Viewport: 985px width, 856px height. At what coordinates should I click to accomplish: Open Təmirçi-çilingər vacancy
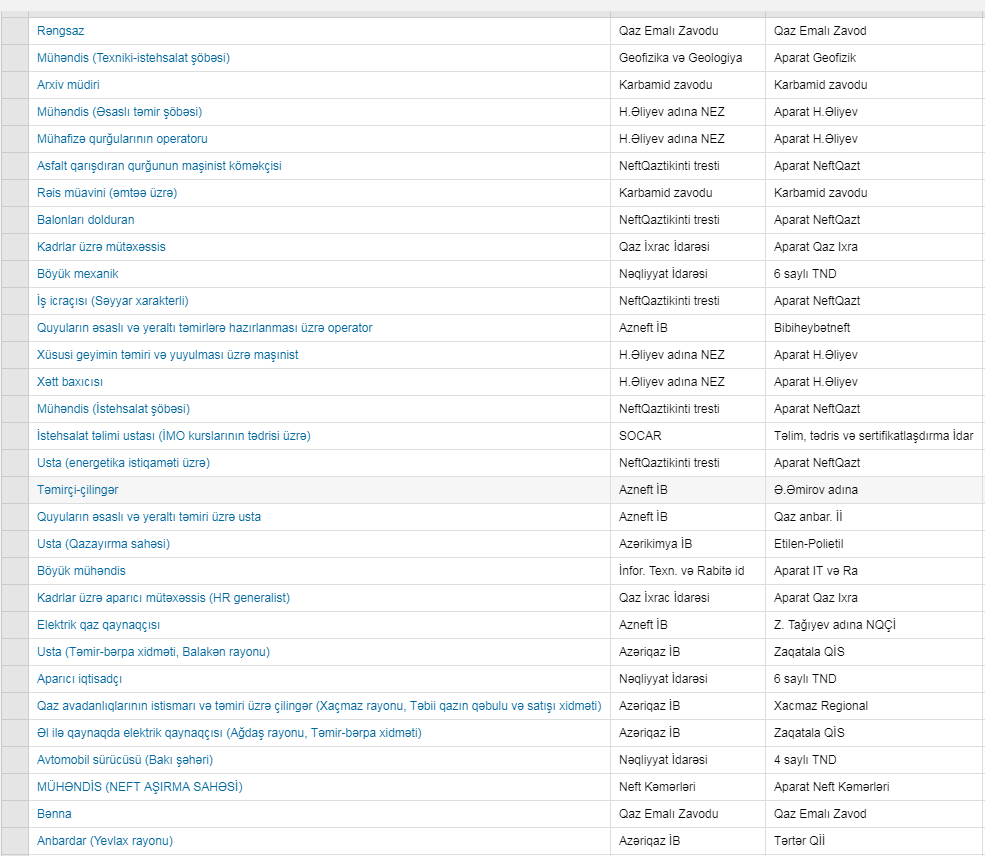[x=77, y=490]
